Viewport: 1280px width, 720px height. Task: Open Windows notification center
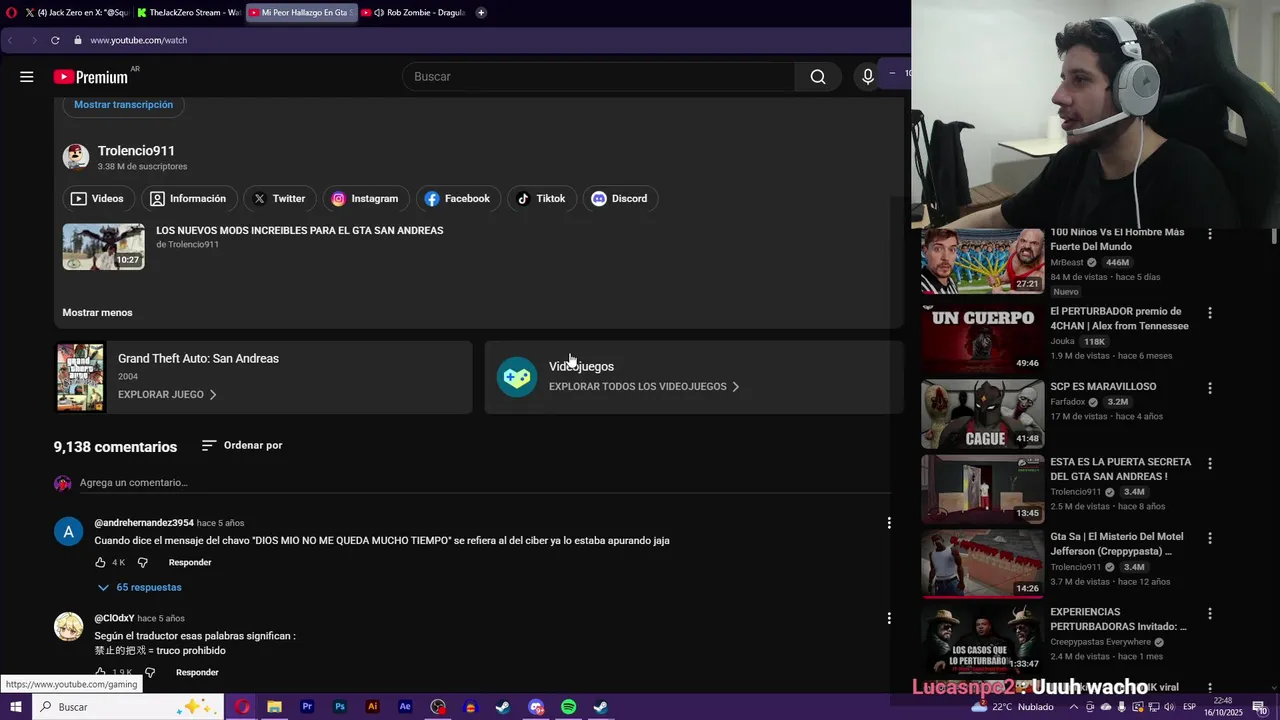[1259, 707]
